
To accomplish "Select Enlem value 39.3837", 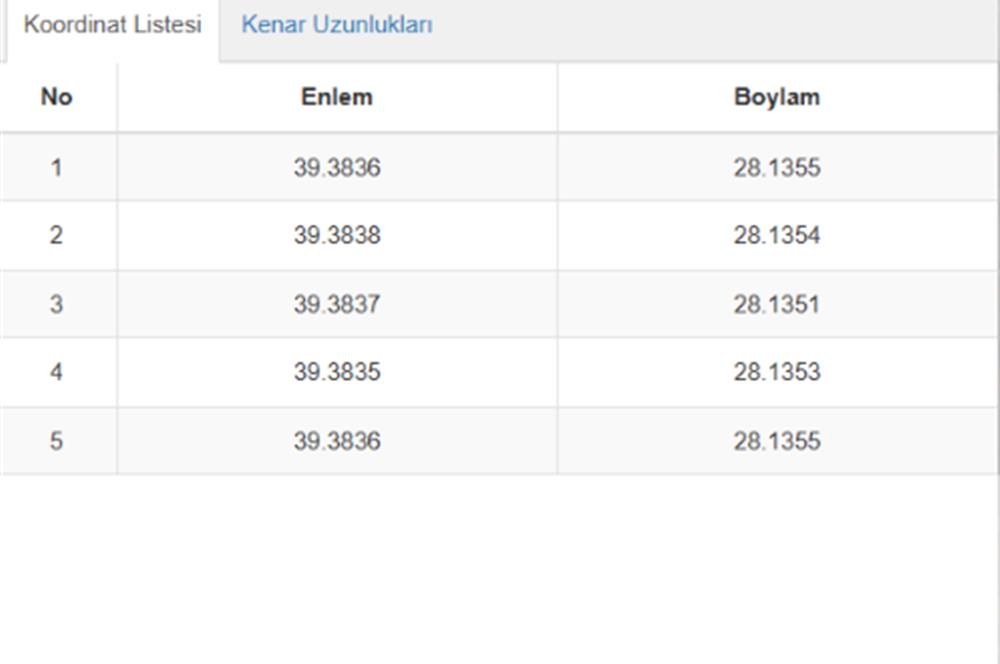I will click(x=337, y=304).
